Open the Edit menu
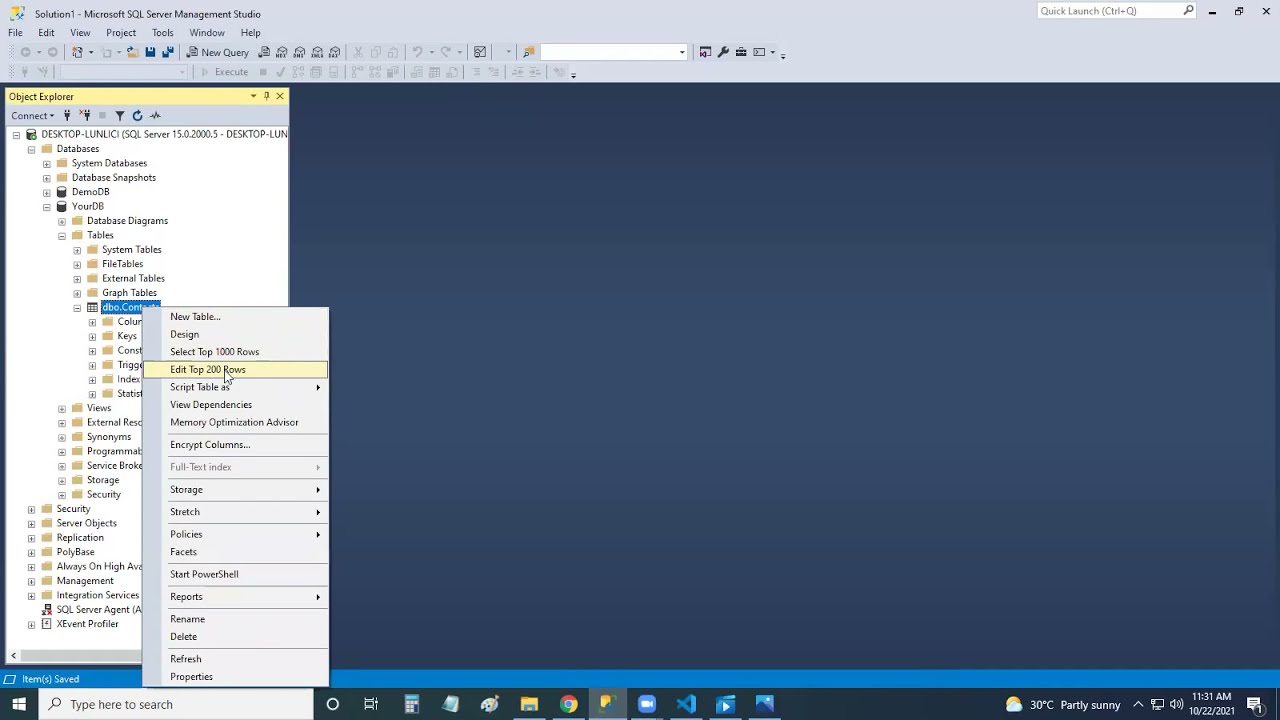This screenshot has height=720, width=1280. pos(46,32)
